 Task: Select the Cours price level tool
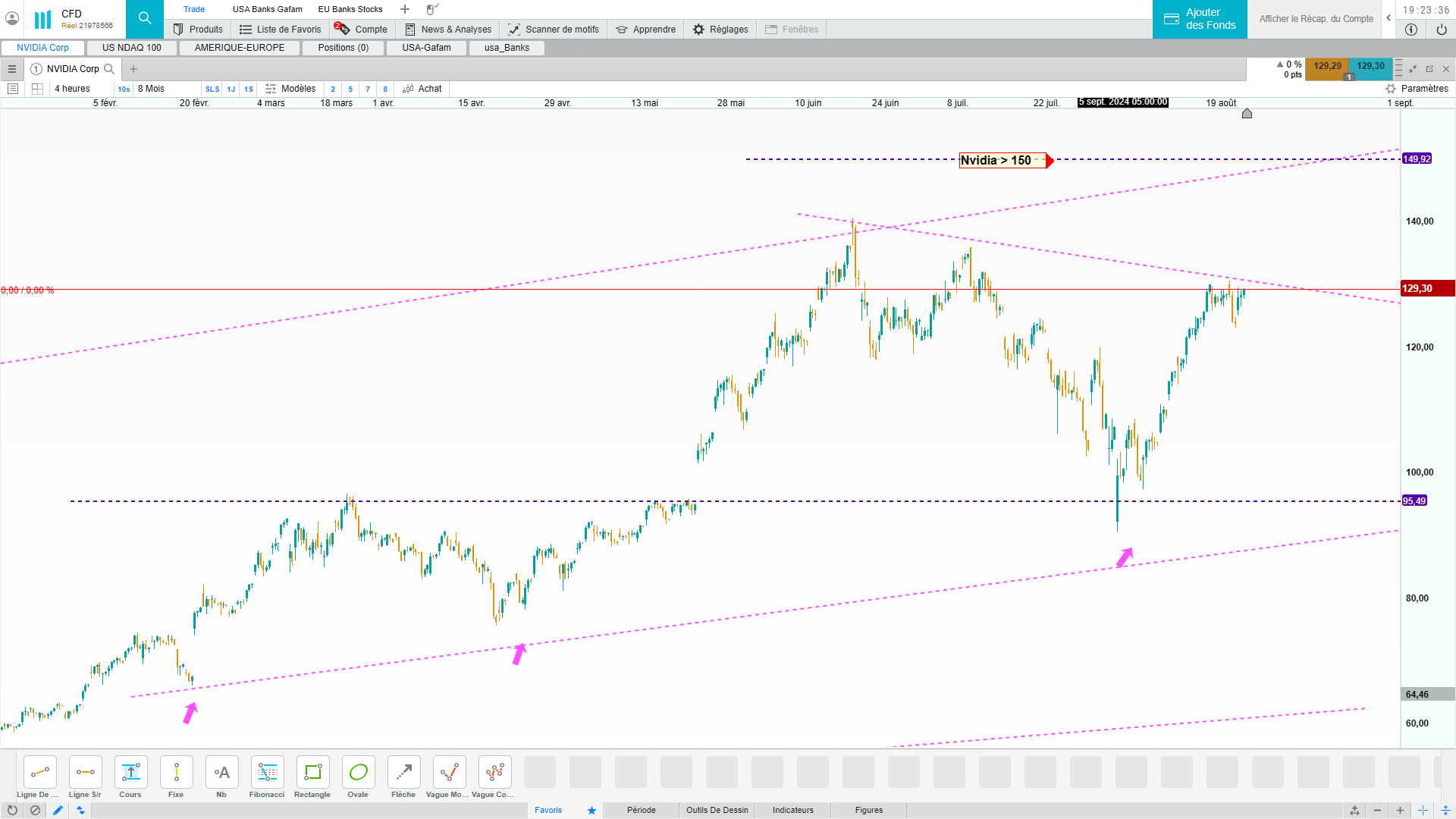[x=130, y=773]
